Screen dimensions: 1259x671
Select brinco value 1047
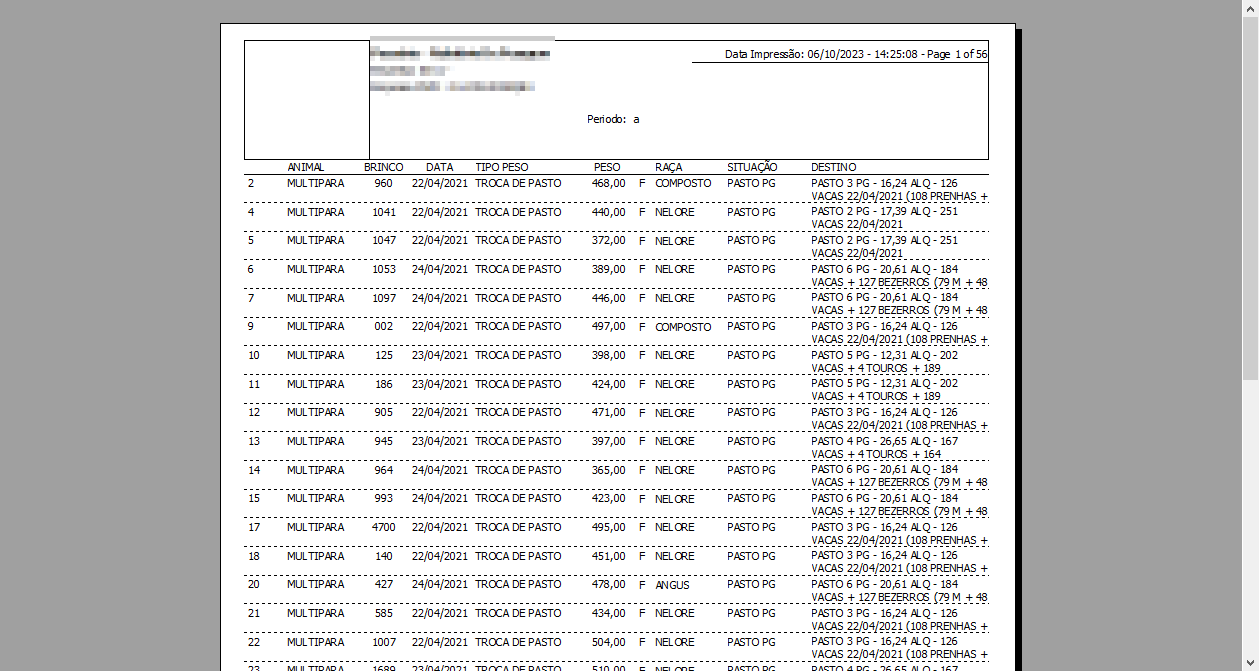pos(384,240)
